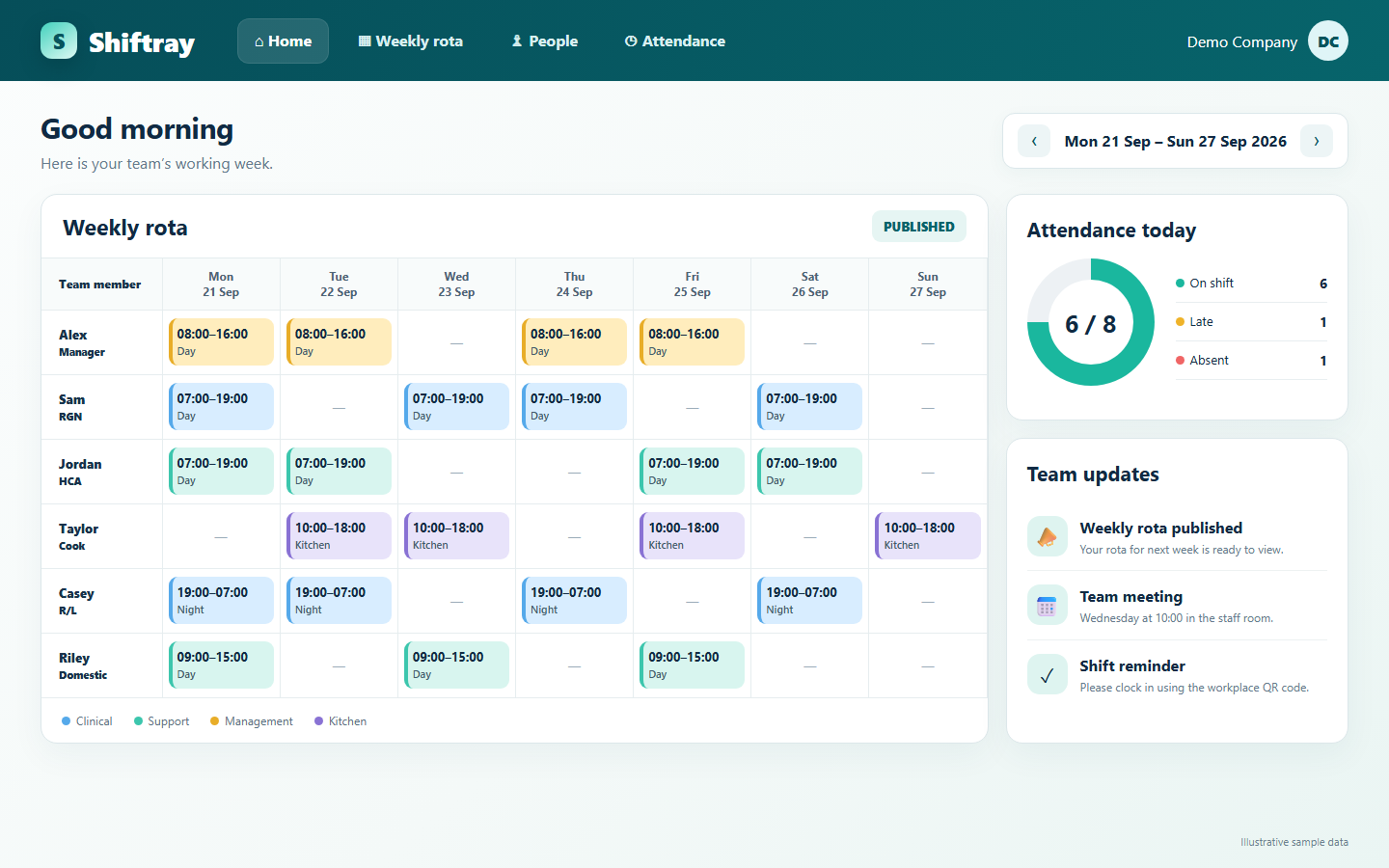The height and width of the screenshot is (868, 1389).
Task: Open Sam's Saturday 07:00–19:00 shift
Action: coord(809,407)
